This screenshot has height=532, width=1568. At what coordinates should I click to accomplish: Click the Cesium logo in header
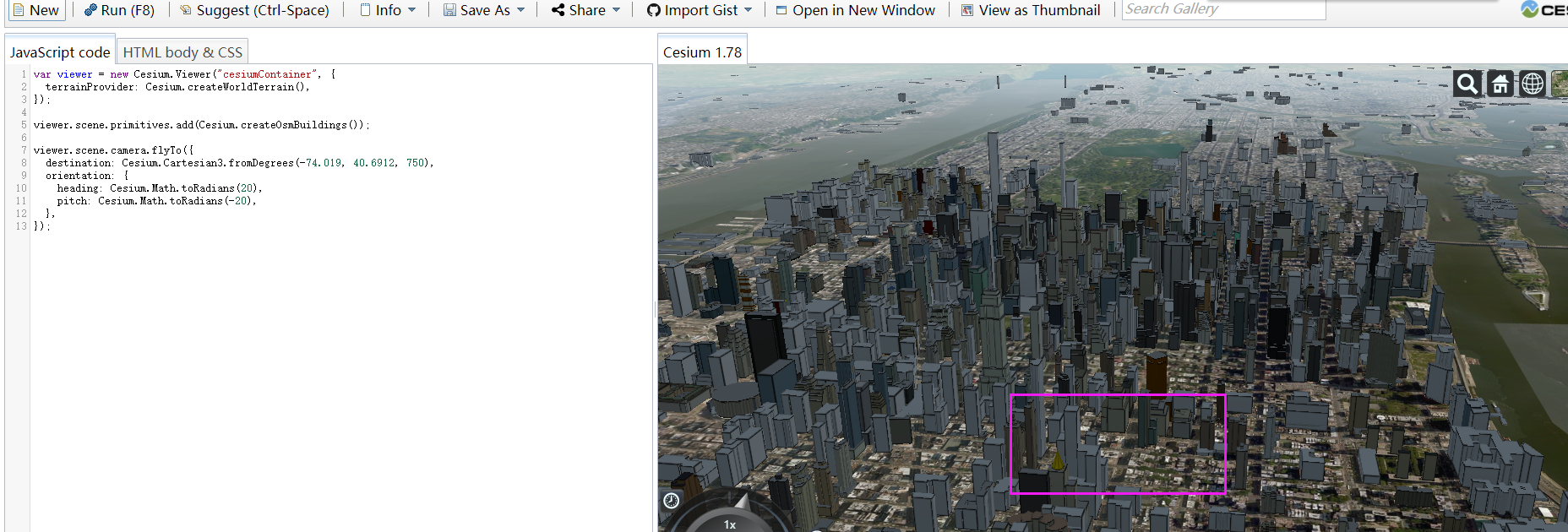coord(1544,9)
